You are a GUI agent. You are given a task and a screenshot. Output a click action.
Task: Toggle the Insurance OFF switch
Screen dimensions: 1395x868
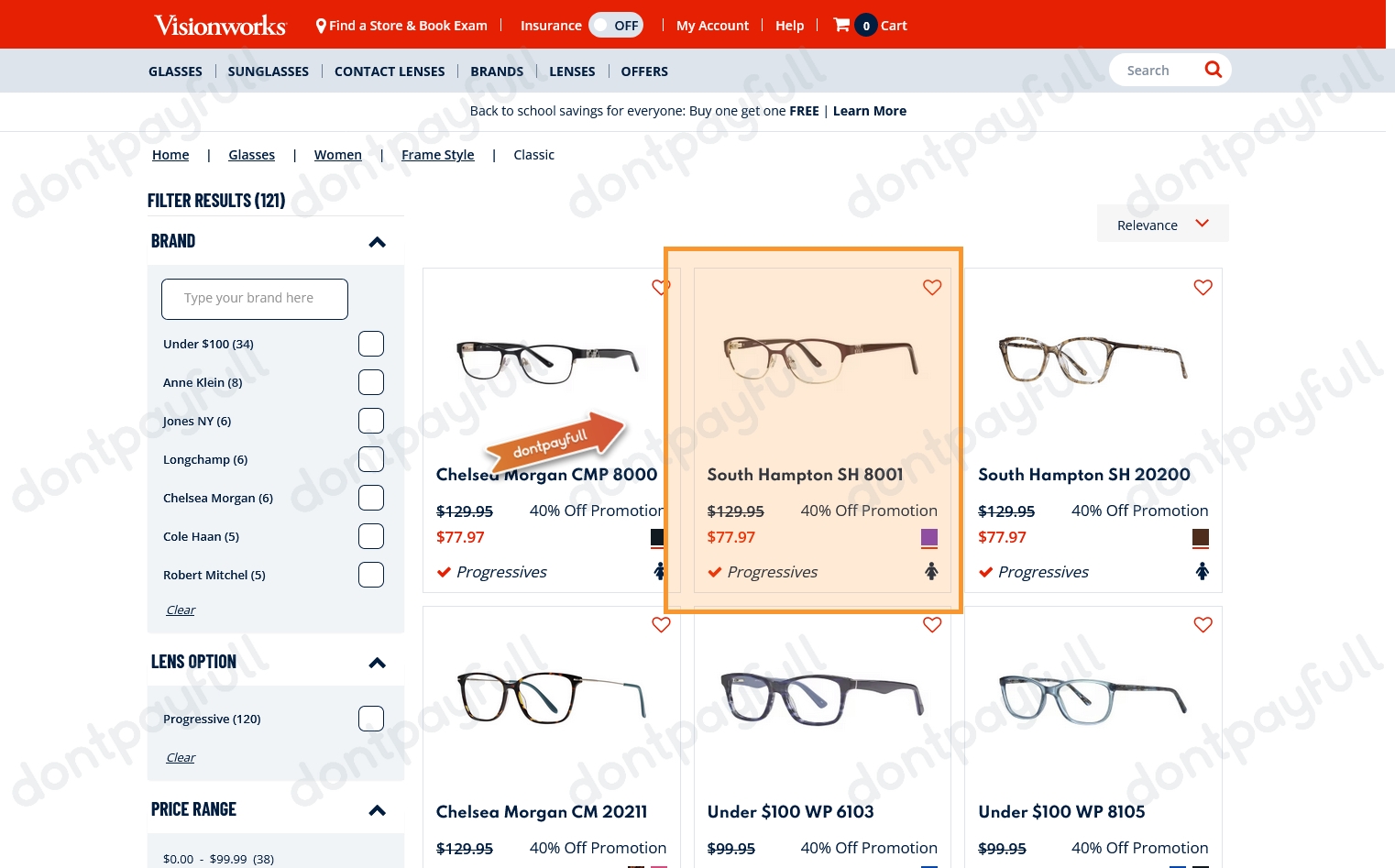tap(616, 26)
